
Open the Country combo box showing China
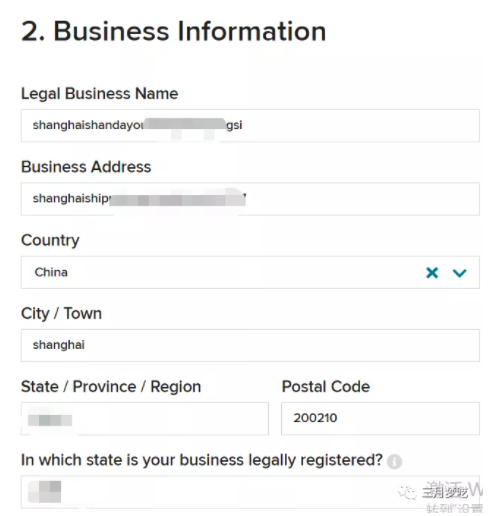click(250, 272)
